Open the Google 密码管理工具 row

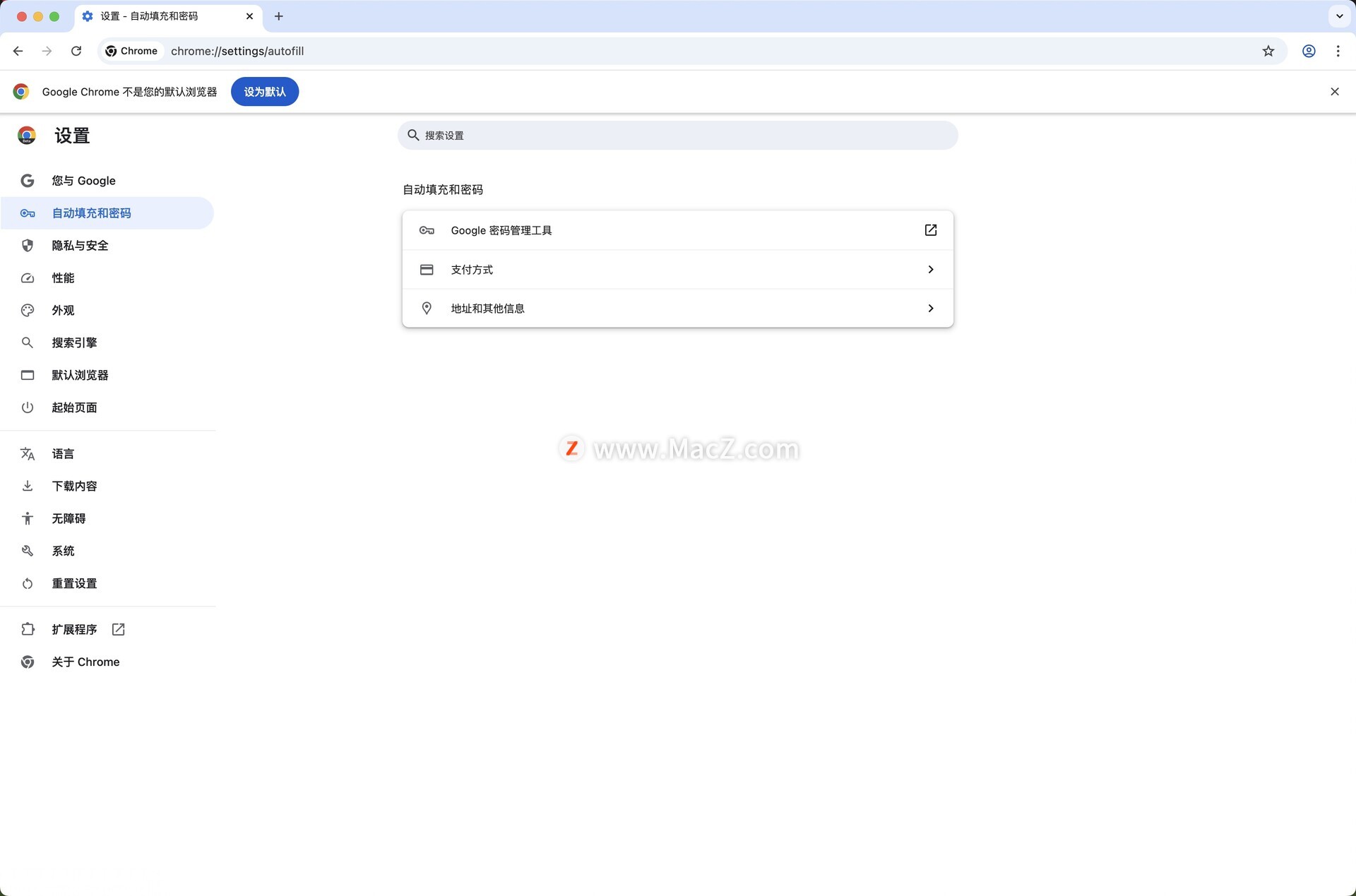(677, 230)
